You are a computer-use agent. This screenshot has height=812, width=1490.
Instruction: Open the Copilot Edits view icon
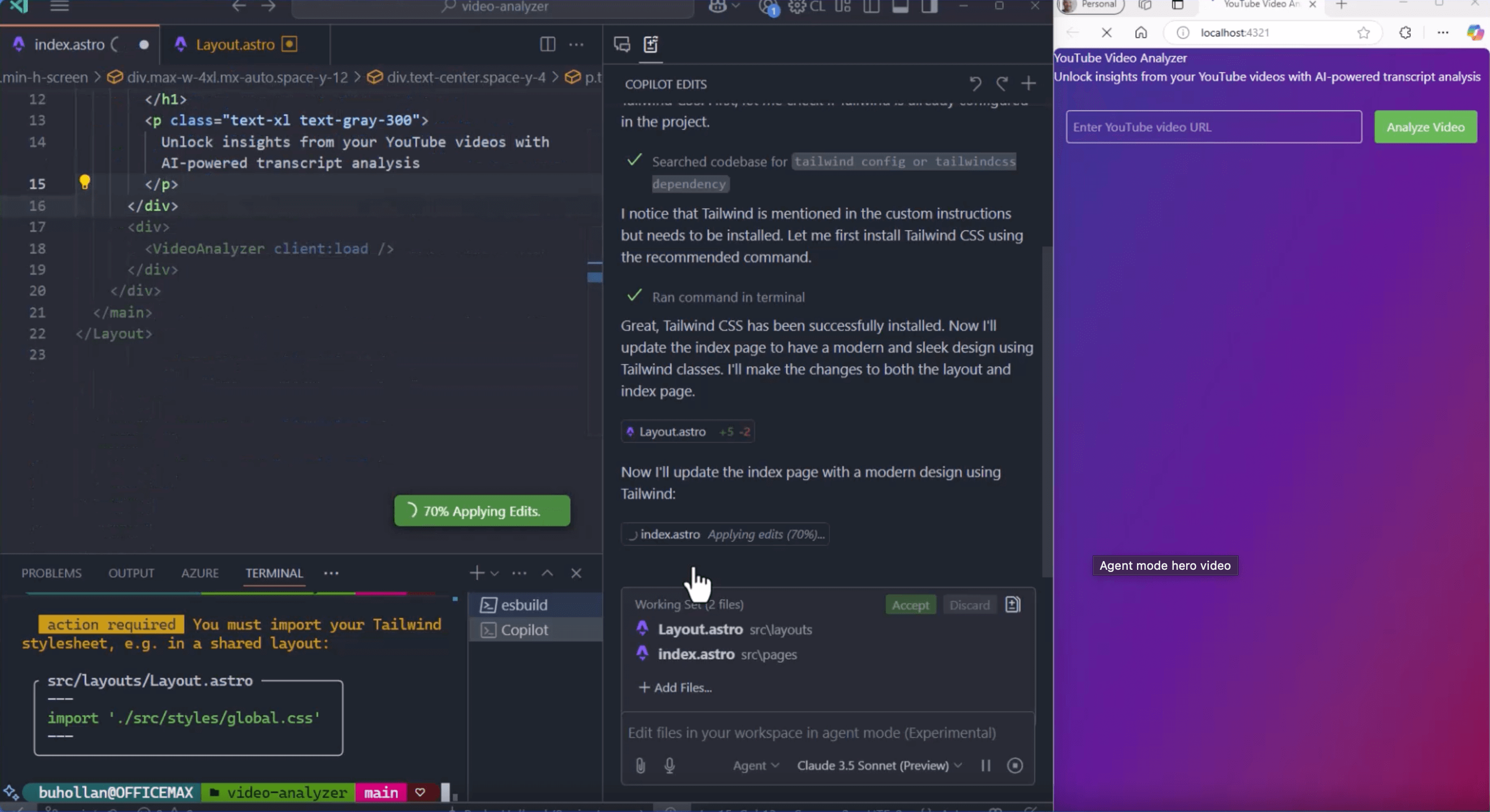click(x=651, y=44)
